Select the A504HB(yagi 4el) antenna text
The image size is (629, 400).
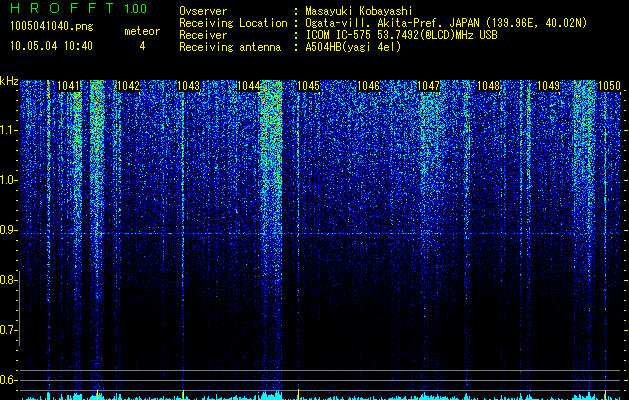(x=353, y=47)
